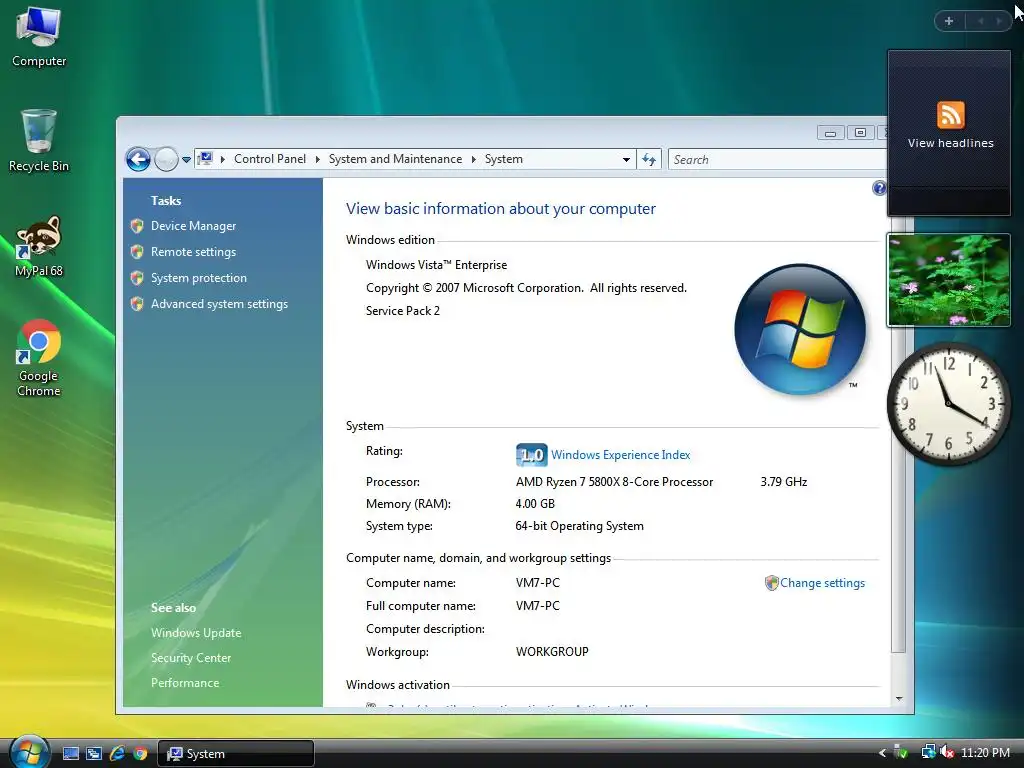Click the analog clock gadget

(x=949, y=404)
